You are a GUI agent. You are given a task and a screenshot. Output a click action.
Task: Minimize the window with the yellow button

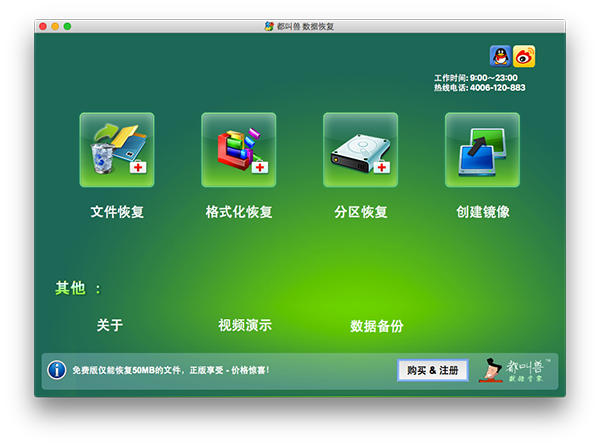(55, 26)
